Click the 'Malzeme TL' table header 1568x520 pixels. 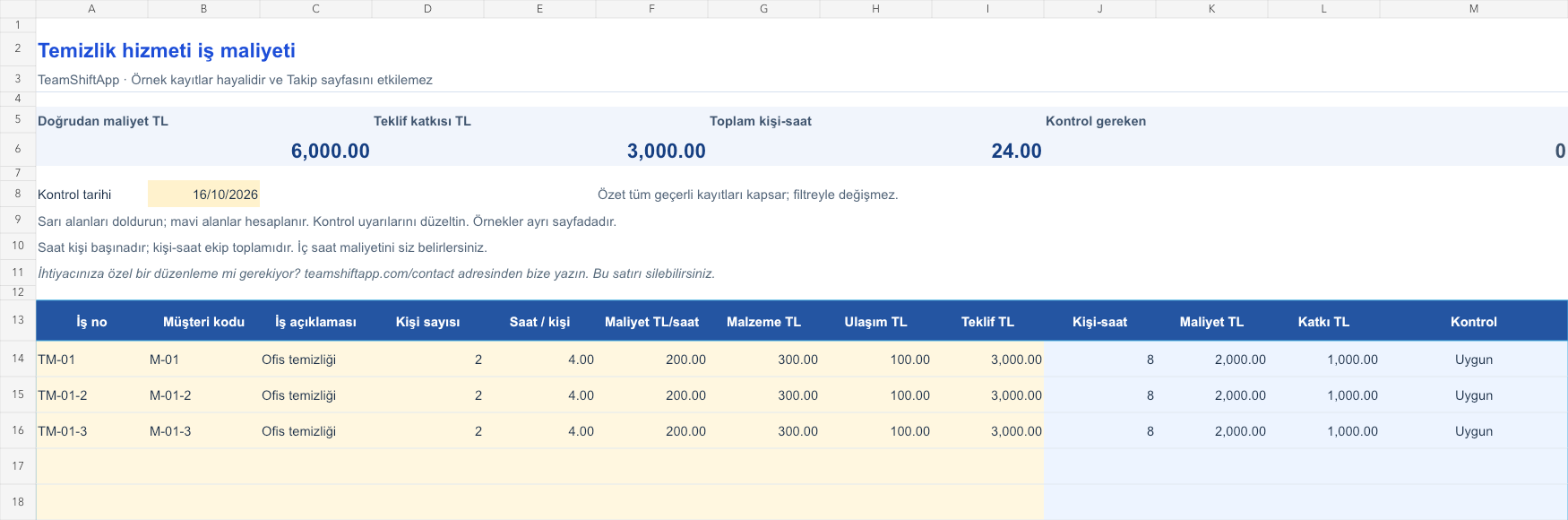pos(763,322)
